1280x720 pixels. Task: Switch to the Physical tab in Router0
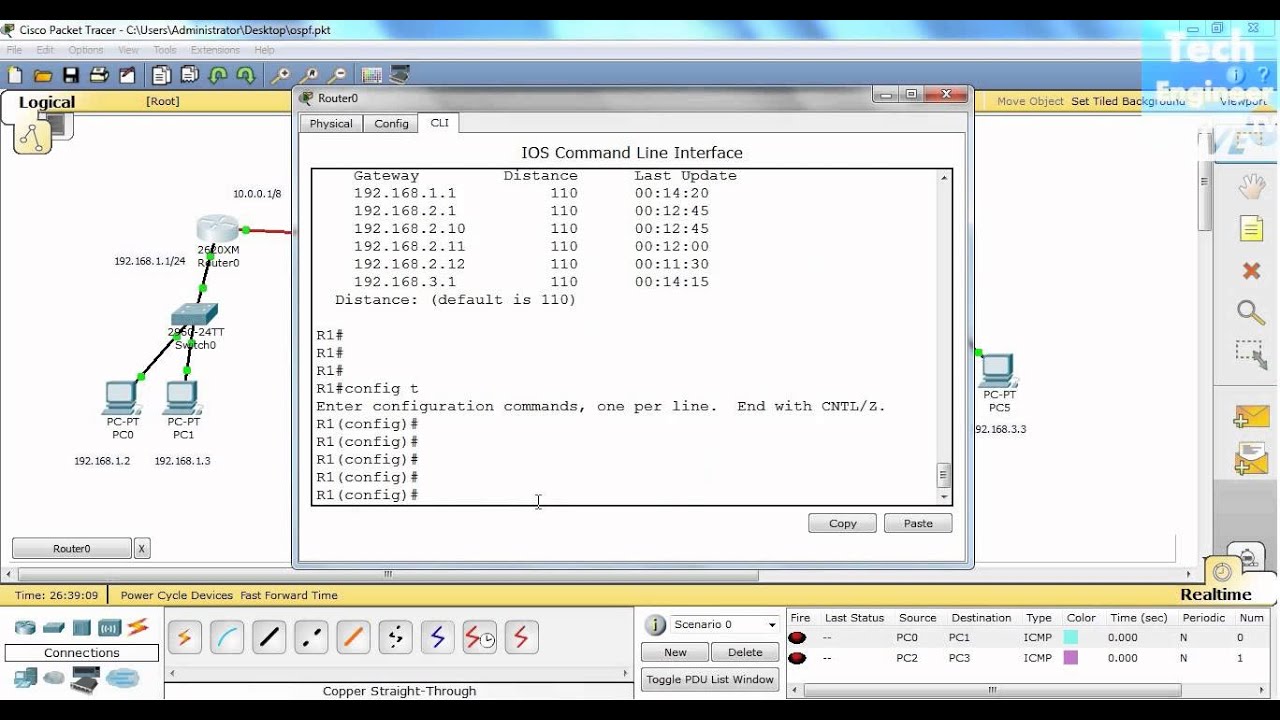click(331, 124)
